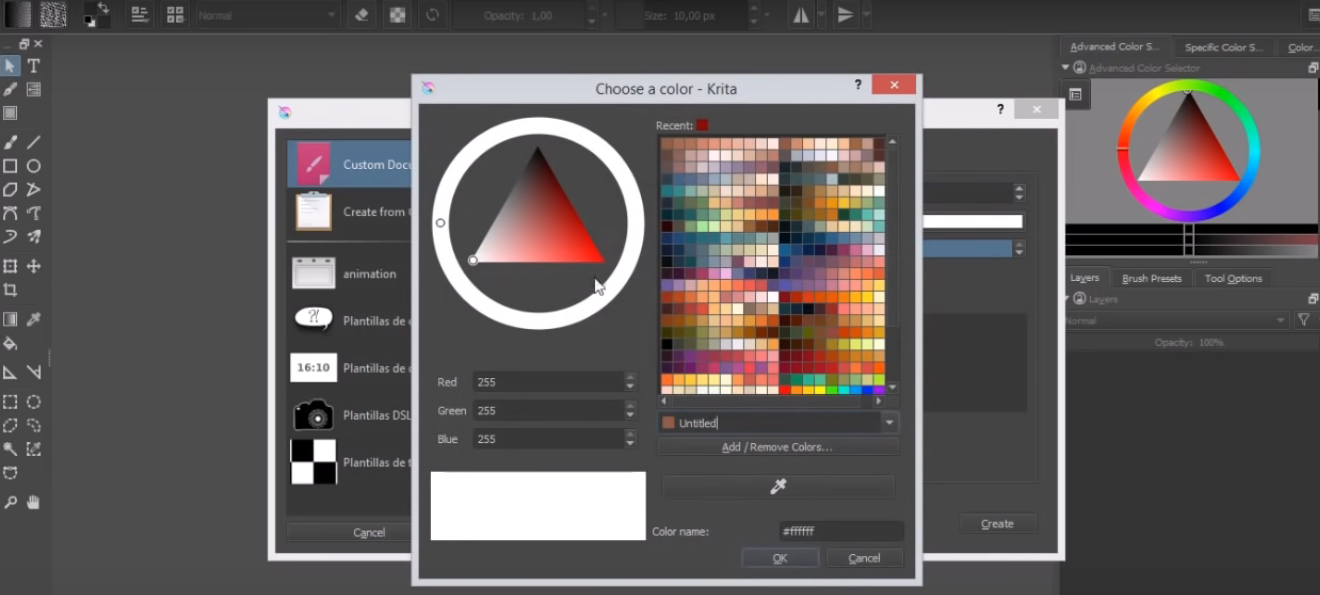Image resolution: width=1320 pixels, height=595 pixels.
Task: Toggle the vertical mirror tool
Action: 846,15
